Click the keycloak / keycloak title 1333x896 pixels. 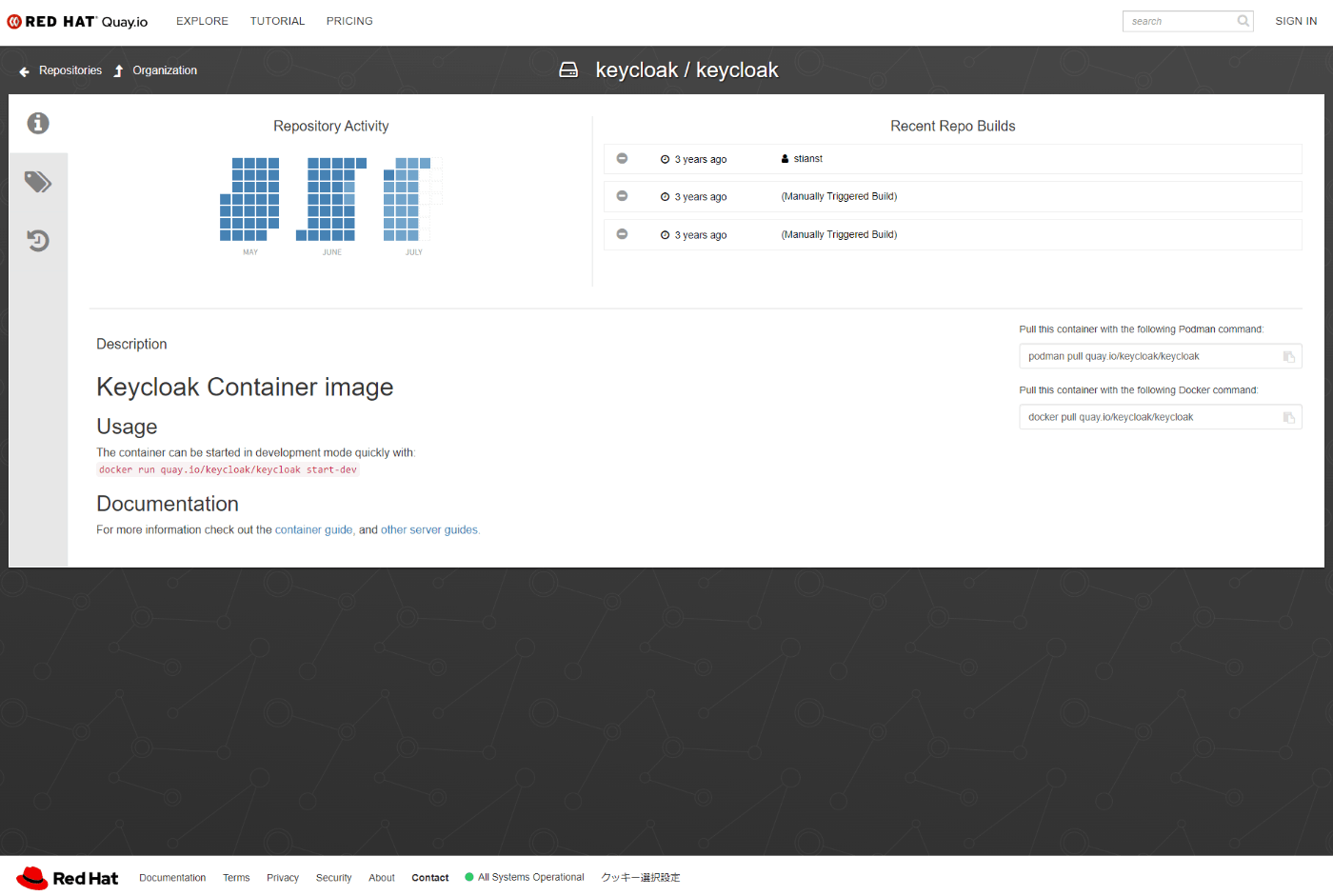point(686,70)
